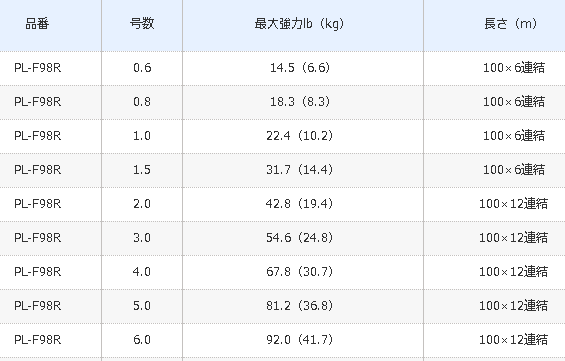565x361 pixels.
Task: Select the 2.0 号数 cell
Action: (x=142, y=204)
